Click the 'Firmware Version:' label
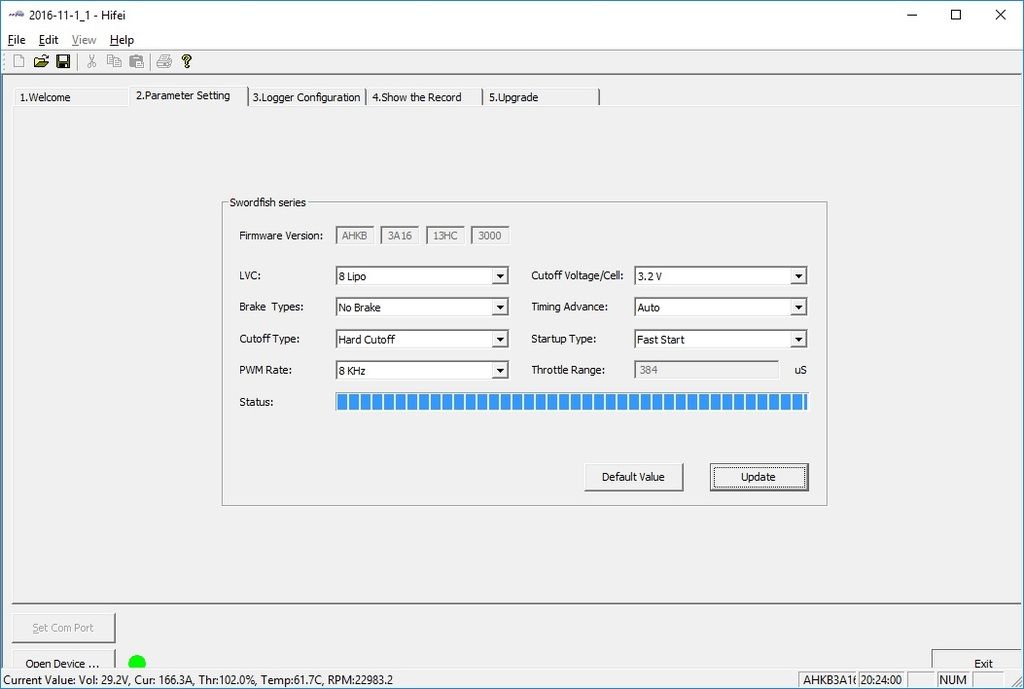The width and height of the screenshot is (1024, 689). (x=281, y=236)
